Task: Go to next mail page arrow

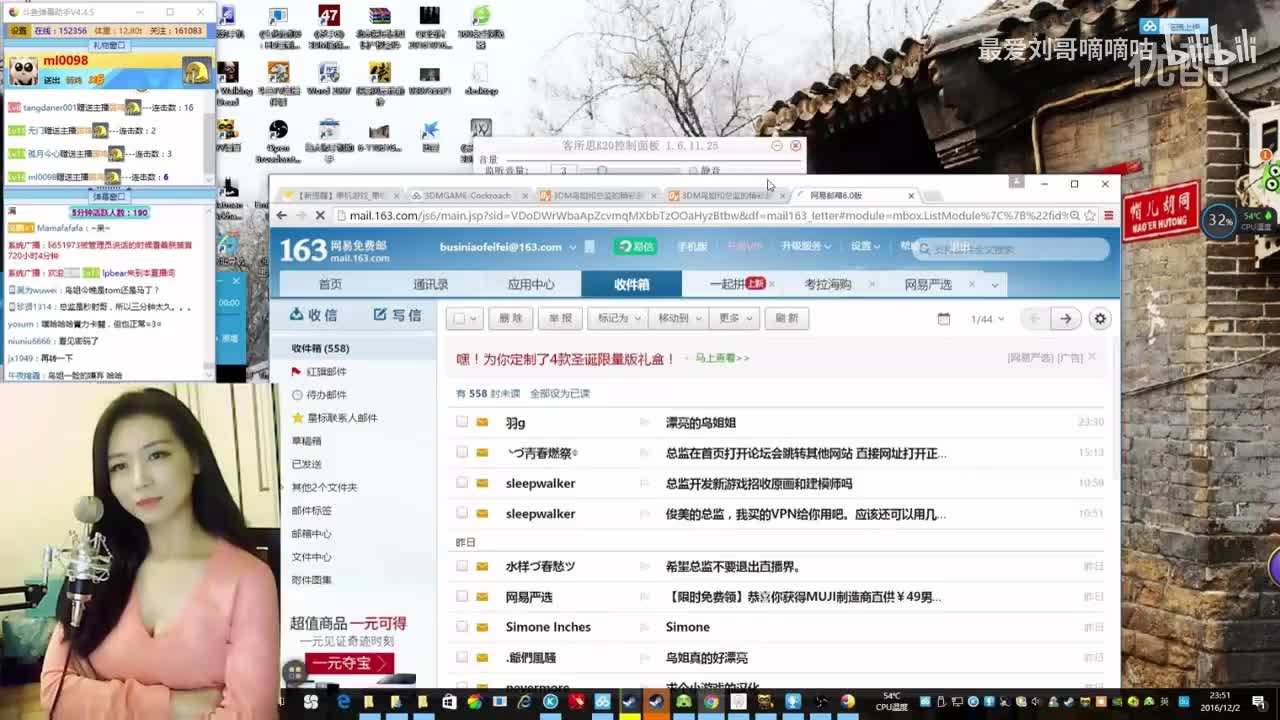Action: pos(1065,319)
